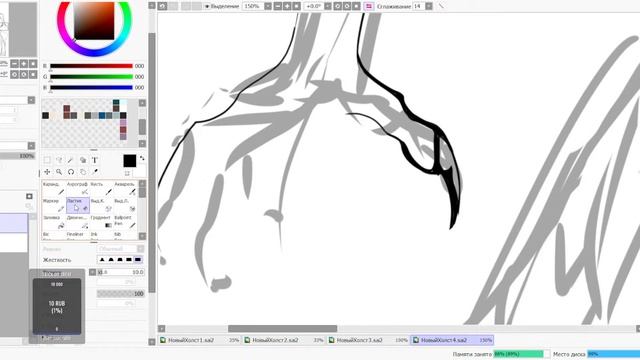Click the reset zoom button
This screenshot has width=640, height=360.
coord(297,6)
